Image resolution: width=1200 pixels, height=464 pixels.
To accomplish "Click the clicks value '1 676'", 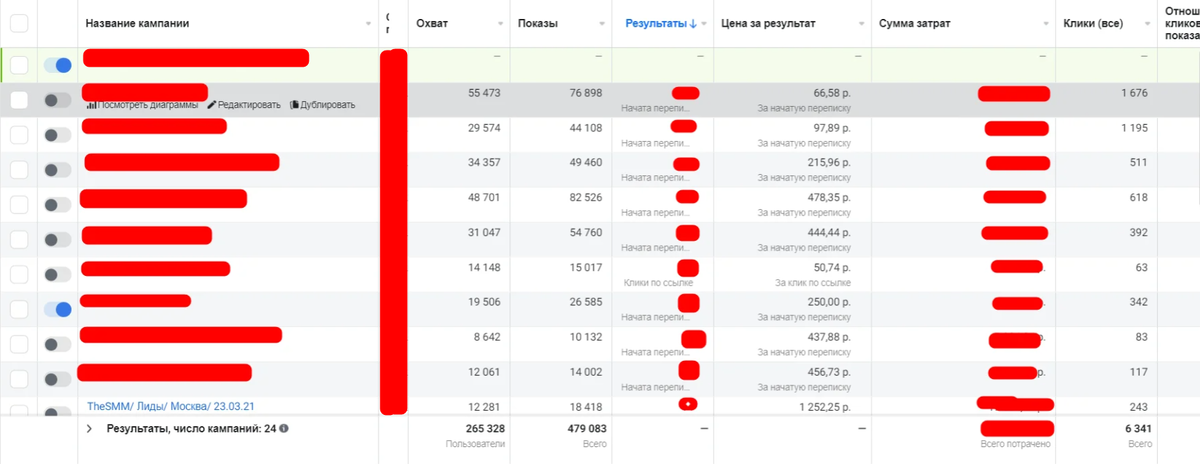I will [x=1135, y=93].
